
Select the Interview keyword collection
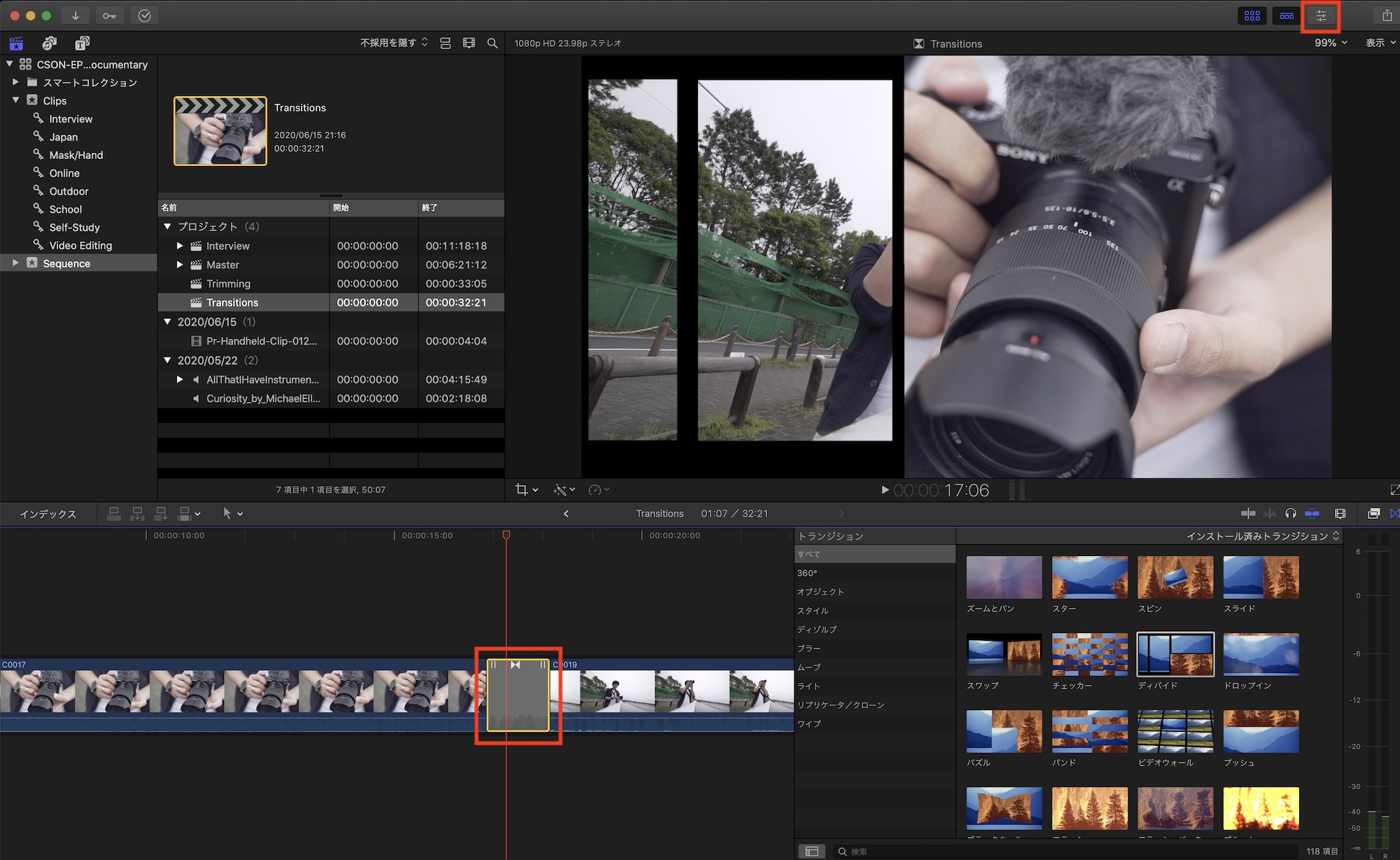coord(70,119)
